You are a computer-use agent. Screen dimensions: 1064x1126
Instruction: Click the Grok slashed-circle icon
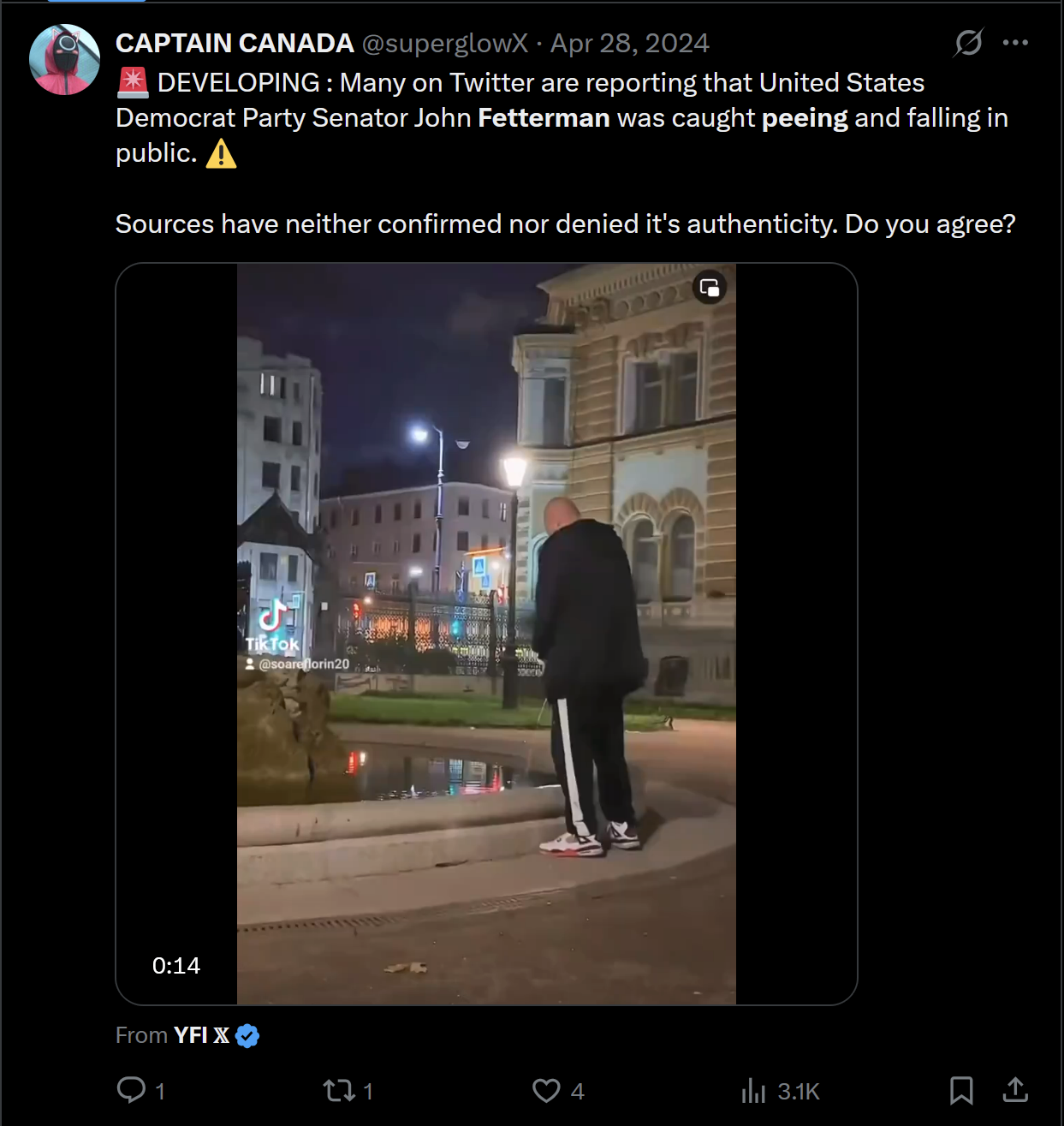(x=968, y=43)
